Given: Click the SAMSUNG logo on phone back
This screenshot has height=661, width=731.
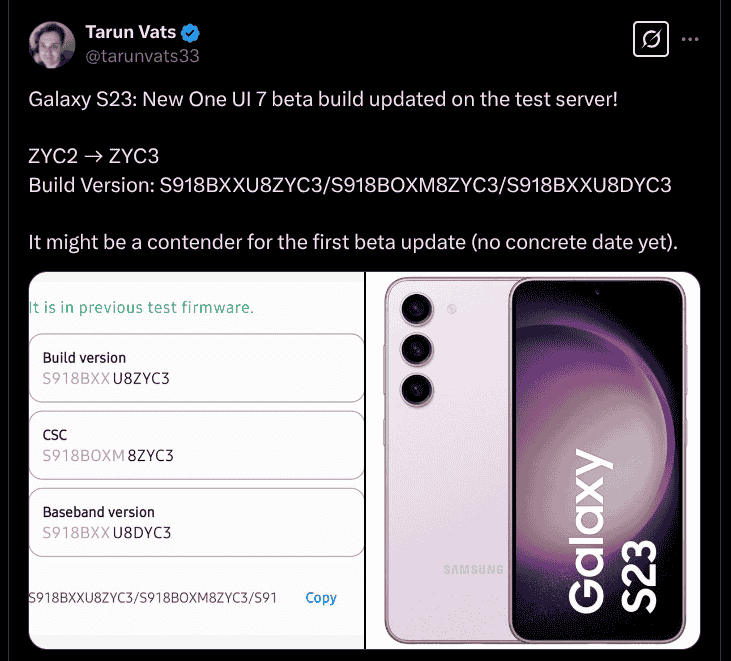Looking at the screenshot, I should 473,570.
